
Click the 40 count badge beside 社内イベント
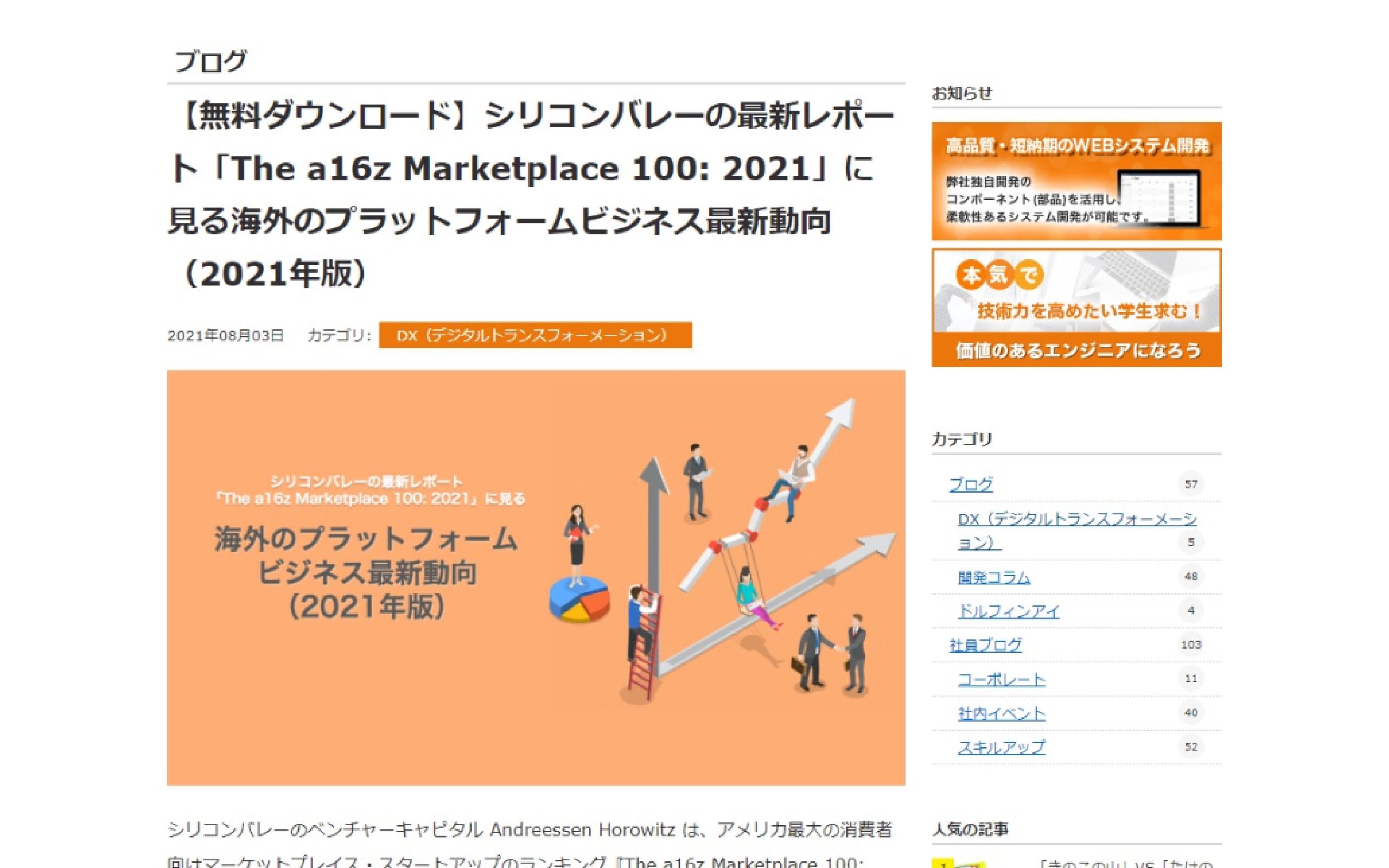pos(1190,712)
